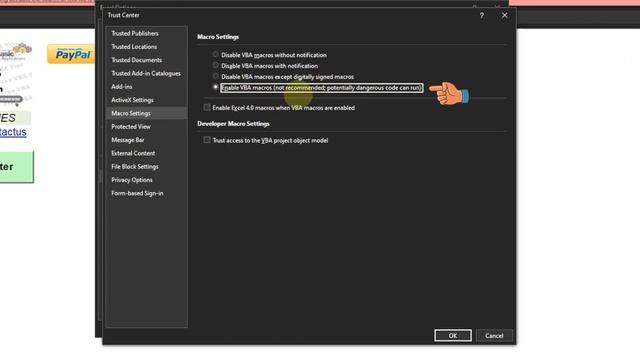The image size is (640, 360).
Task: Close the Trust Center dialog with X
Action: (x=504, y=16)
